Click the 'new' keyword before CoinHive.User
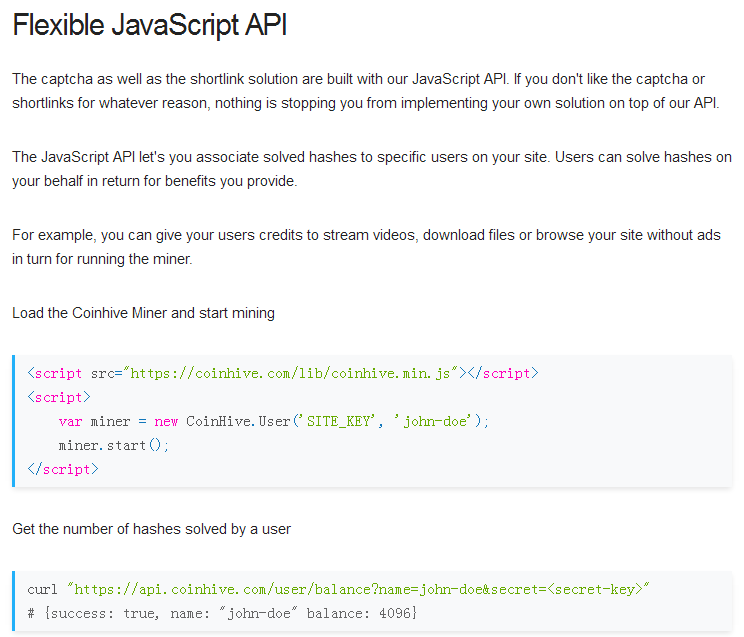 pos(166,421)
